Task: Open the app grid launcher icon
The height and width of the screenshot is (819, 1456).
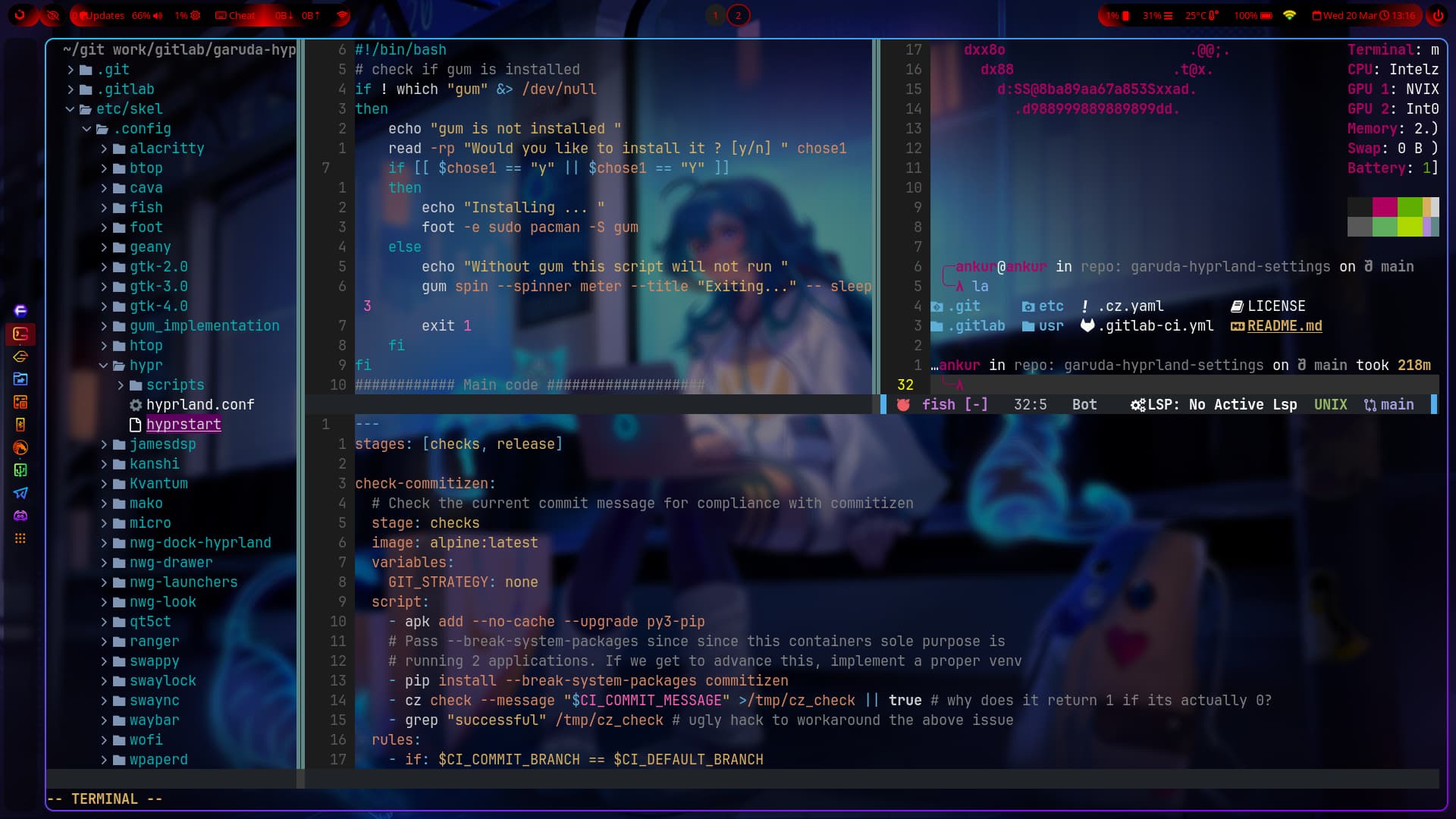Action: point(20,538)
